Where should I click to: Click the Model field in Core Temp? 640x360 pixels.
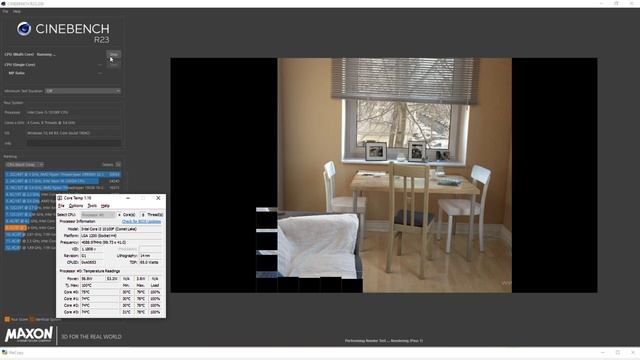coord(121,229)
